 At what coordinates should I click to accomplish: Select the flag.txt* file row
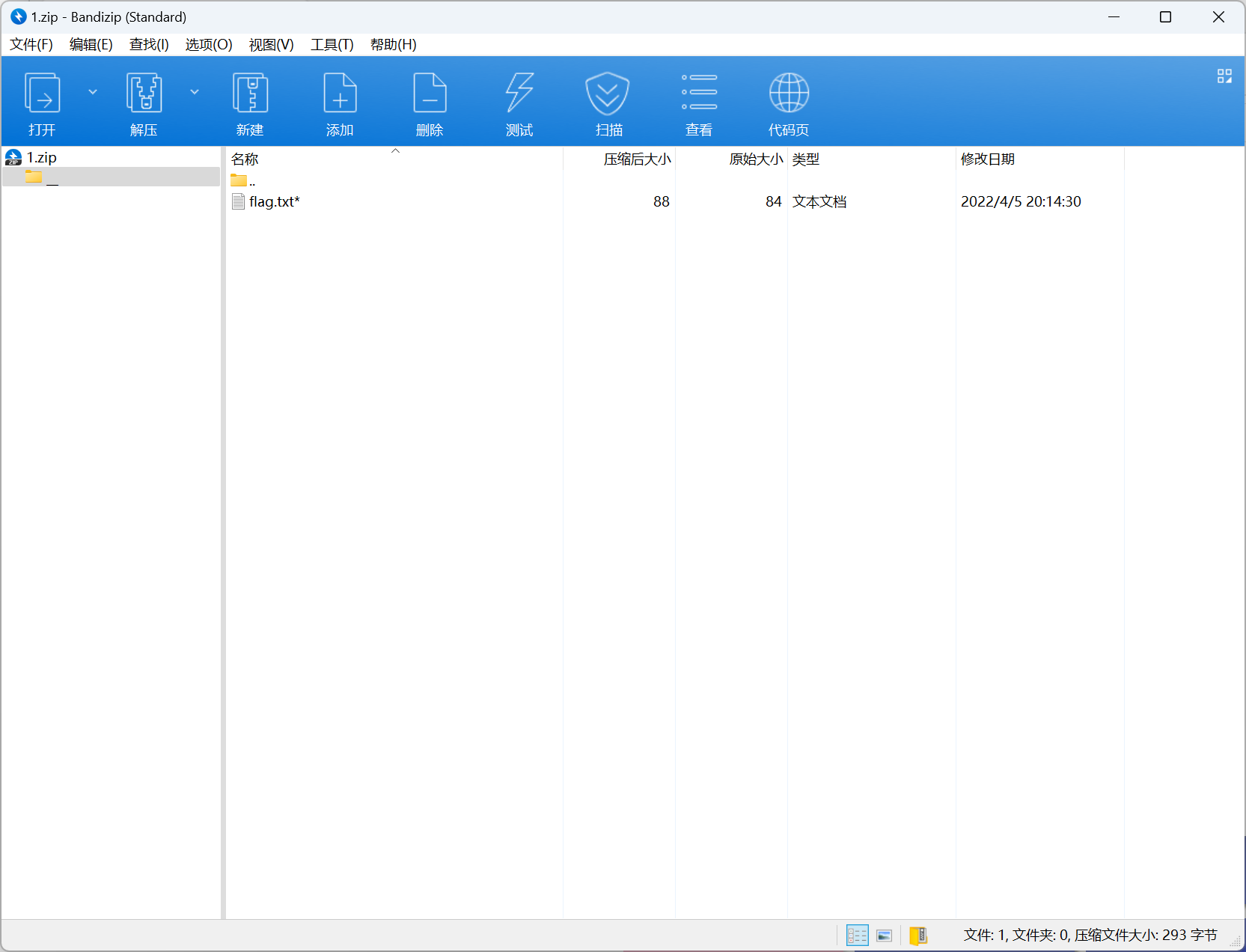point(656,201)
